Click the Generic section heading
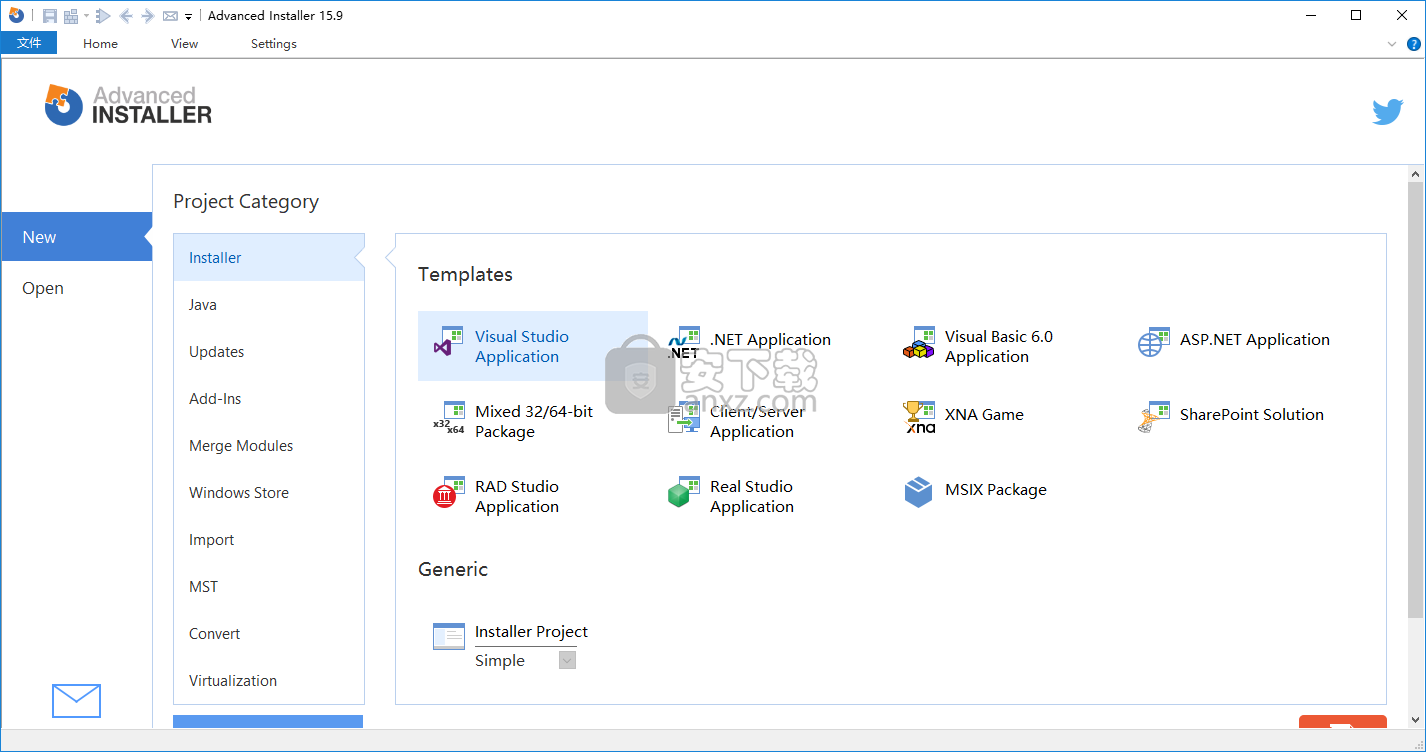The width and height of the screenshot is (1426, 752). click(453, 569)
